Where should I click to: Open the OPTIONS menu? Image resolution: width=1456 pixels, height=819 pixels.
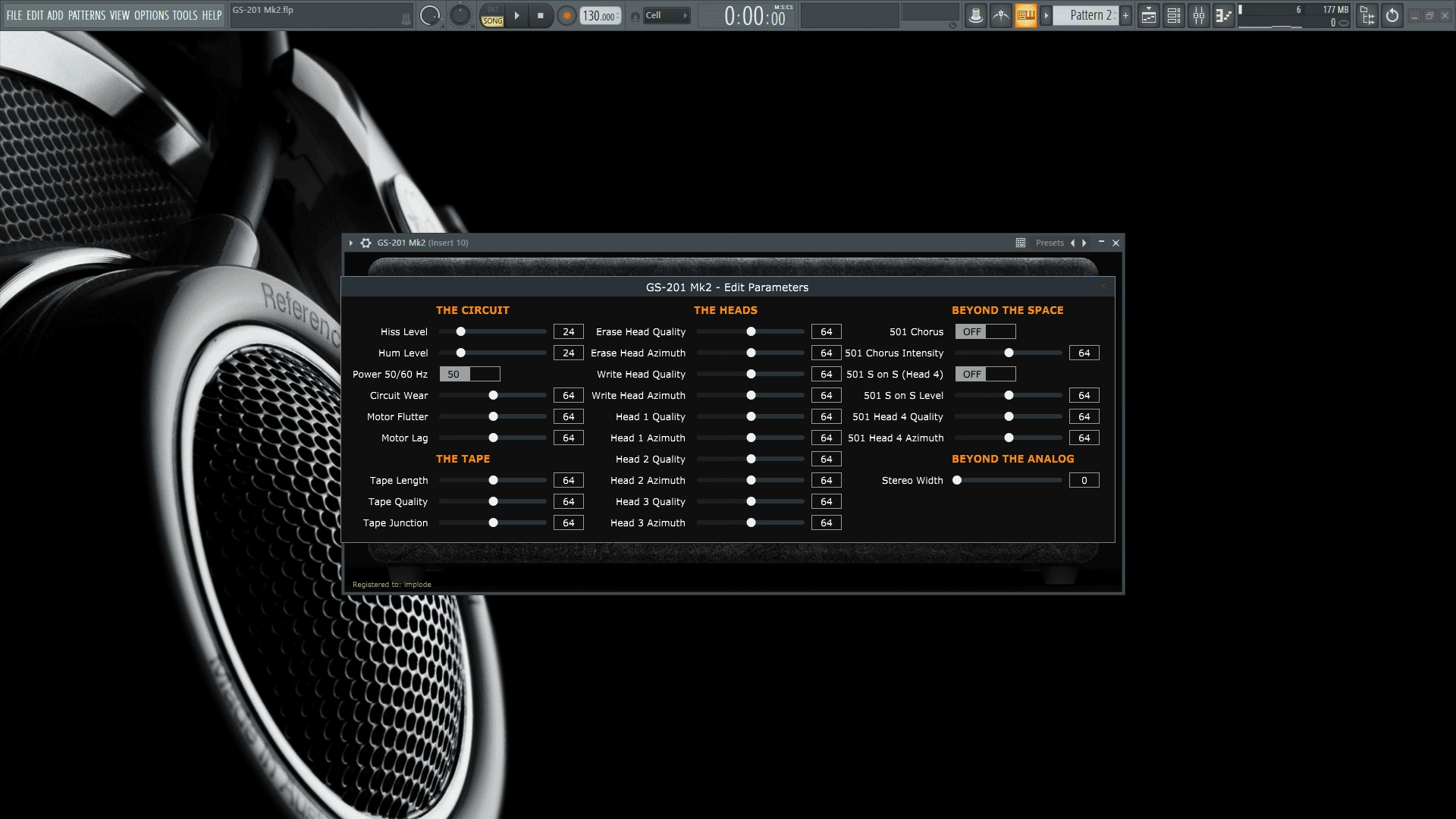(x=152, y=15)
